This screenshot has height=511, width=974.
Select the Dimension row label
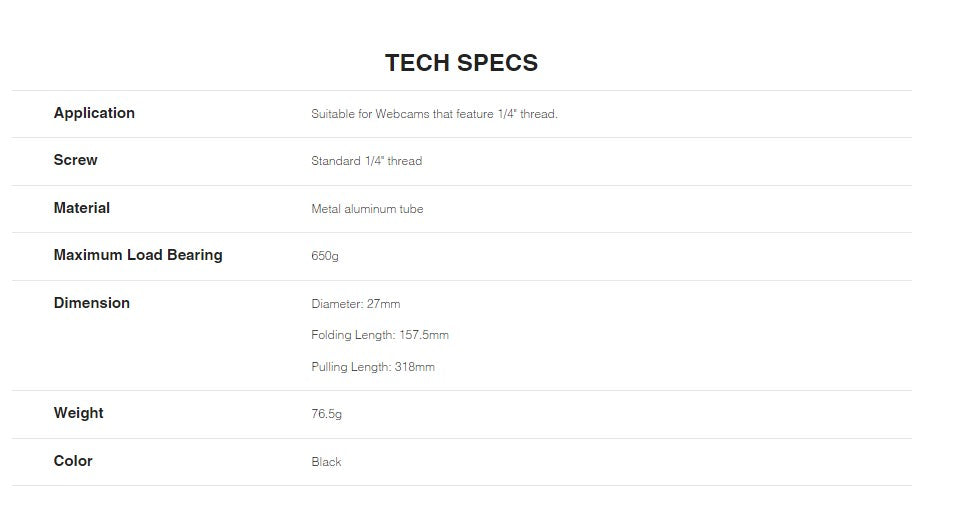click(x=91, y=303)
